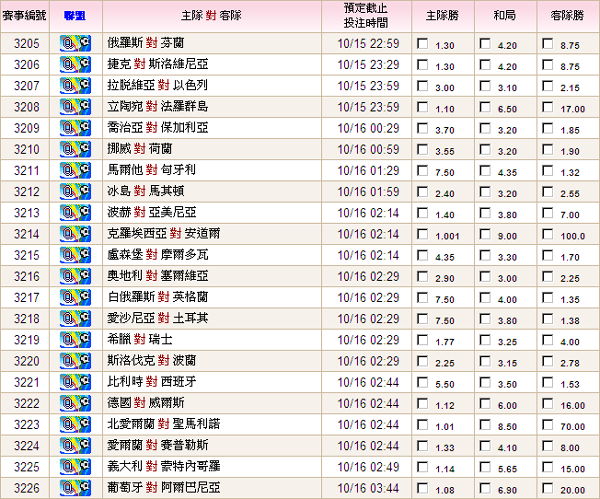Click the 和局 column header
600x499 pixels.
505,16
